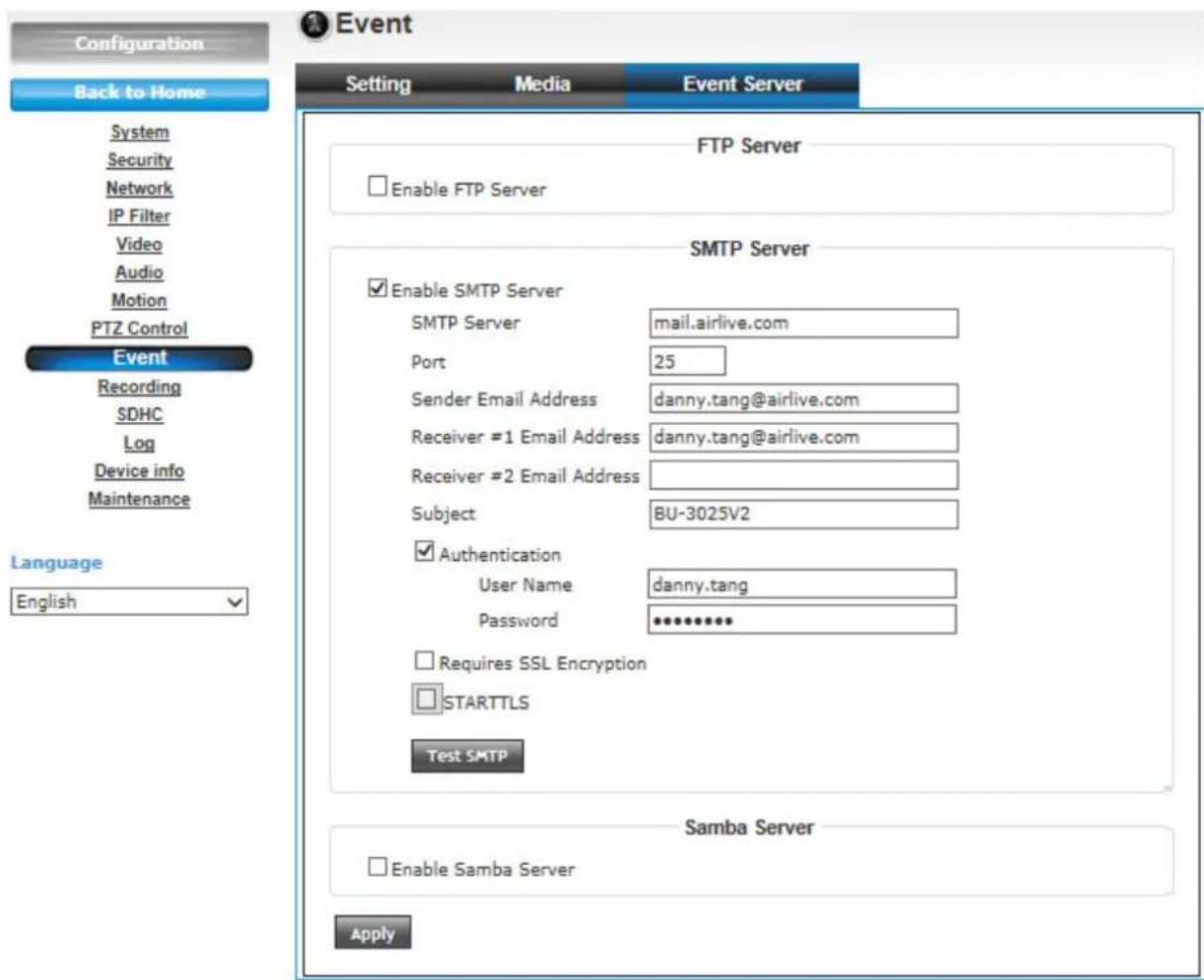Open the Device info link
Screen dimensions: 1204x980
139,471
